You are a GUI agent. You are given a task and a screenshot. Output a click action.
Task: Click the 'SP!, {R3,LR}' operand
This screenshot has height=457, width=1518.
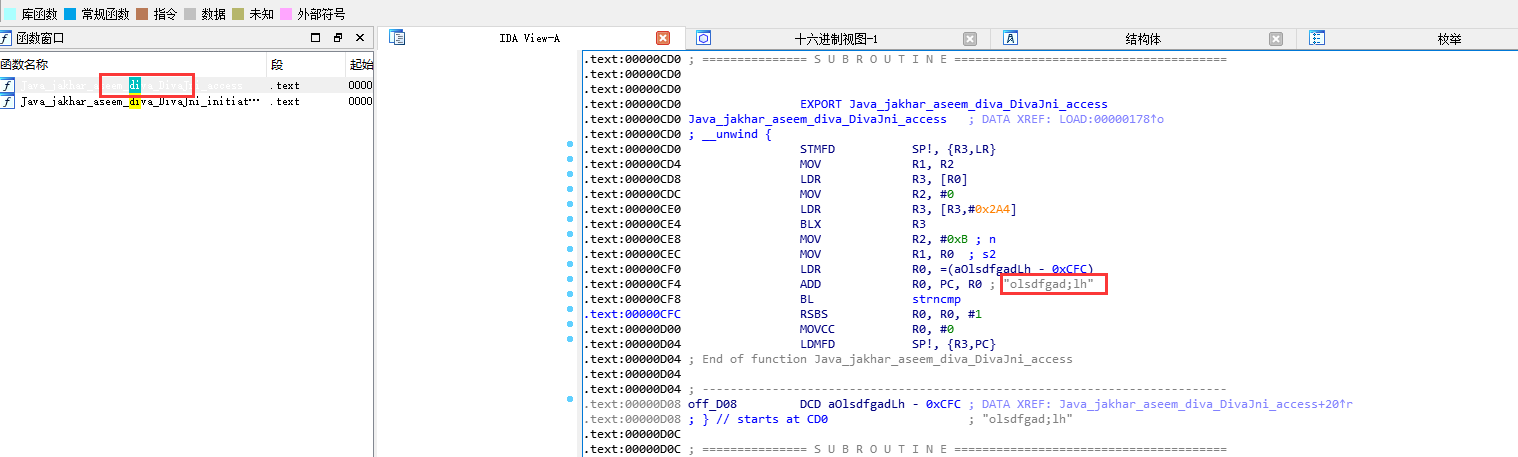pos(954,149)
